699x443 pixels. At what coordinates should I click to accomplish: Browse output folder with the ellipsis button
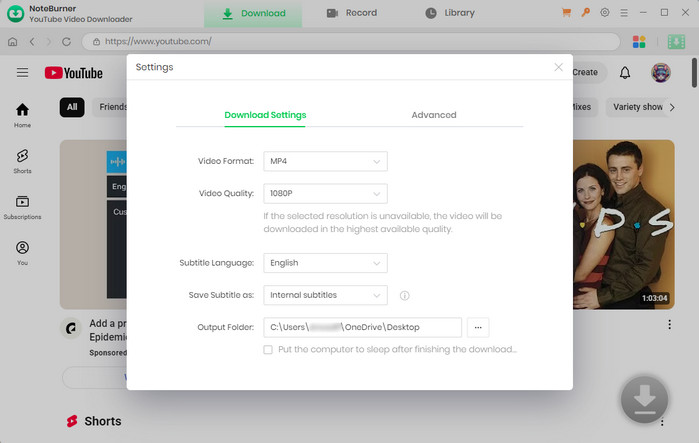click(478, 327)
